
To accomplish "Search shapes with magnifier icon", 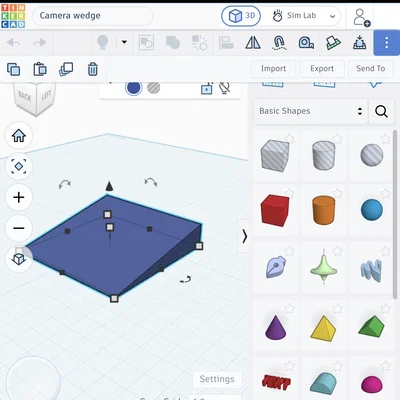I will click(381, 111).
